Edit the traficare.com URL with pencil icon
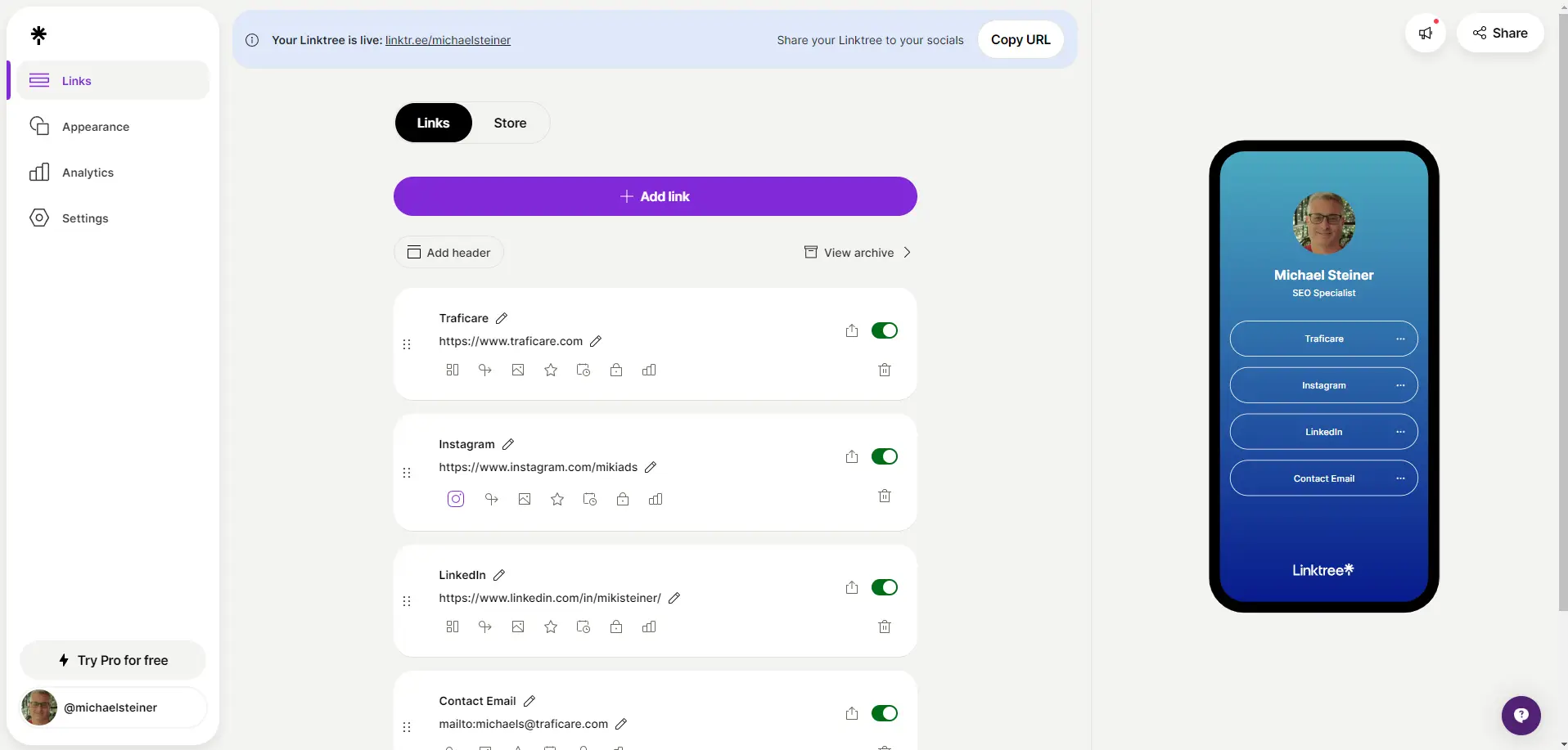 pyautogui.click(x=596, y=341)
